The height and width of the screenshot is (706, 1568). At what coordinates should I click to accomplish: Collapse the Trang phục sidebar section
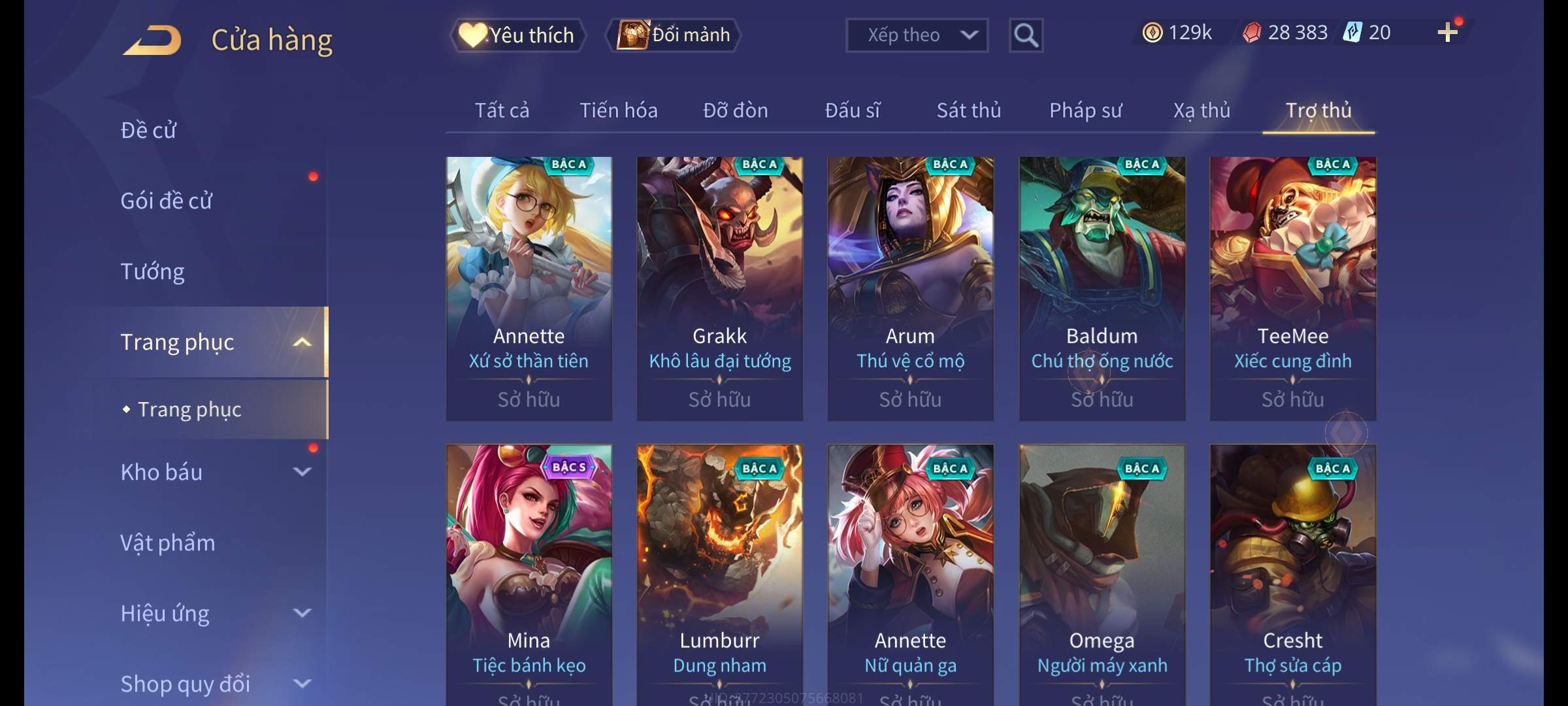pos(302,342)
